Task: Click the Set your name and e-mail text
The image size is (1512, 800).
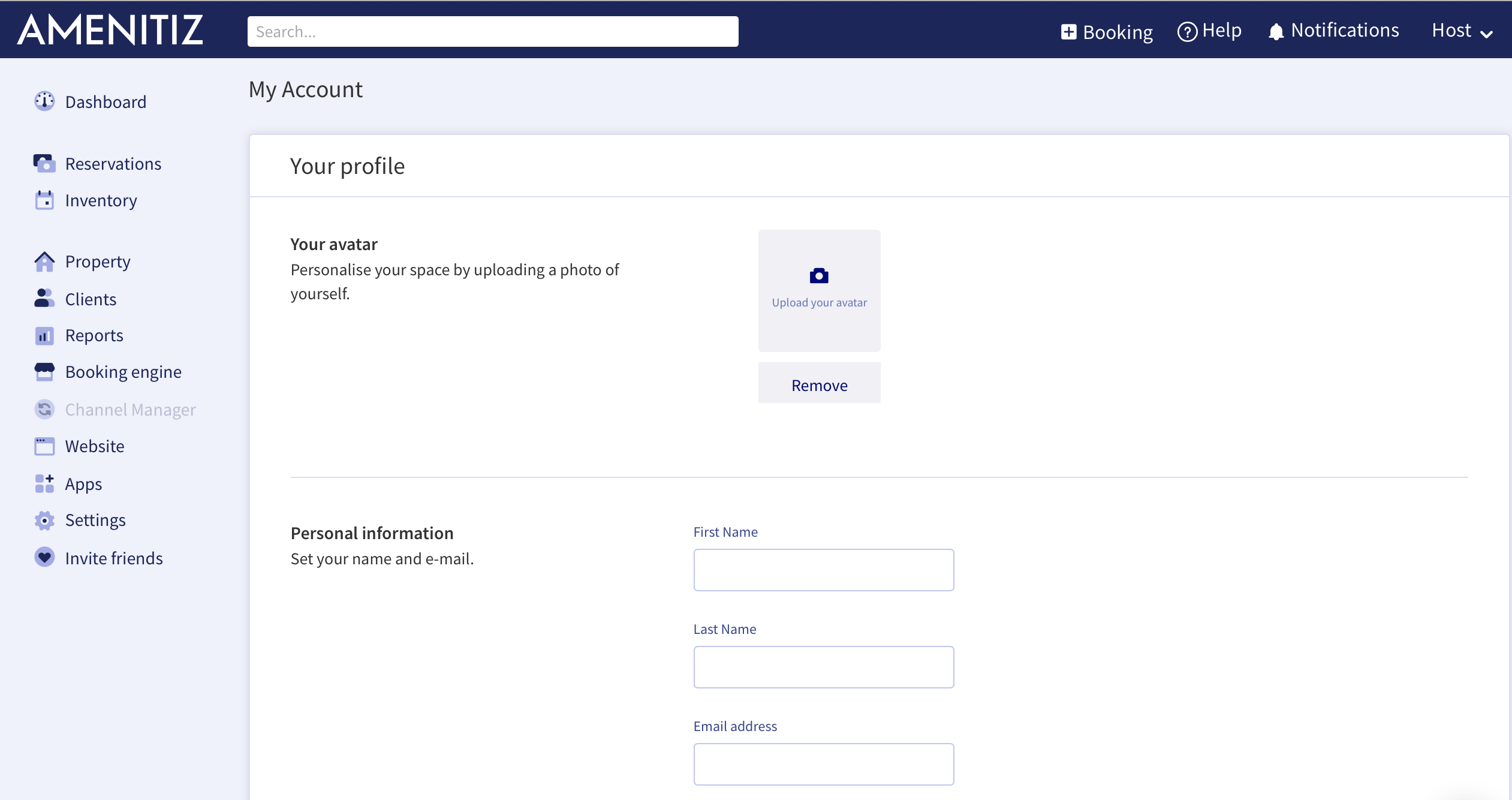Action: pyautogui.click(x=382, y=559)
